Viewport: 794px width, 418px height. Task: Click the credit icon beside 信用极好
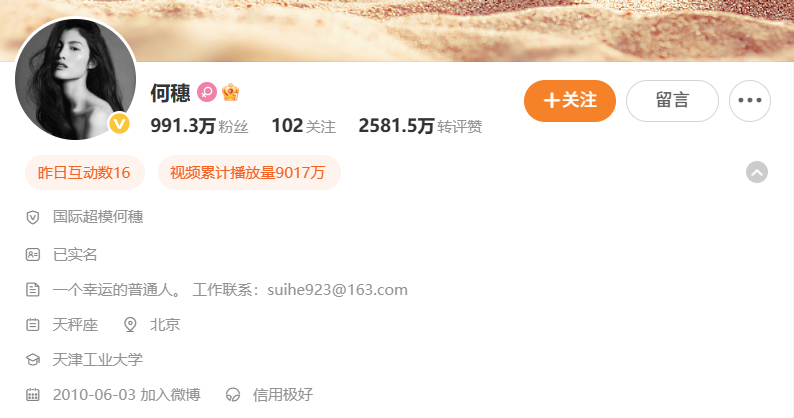[x=233, y=395]
